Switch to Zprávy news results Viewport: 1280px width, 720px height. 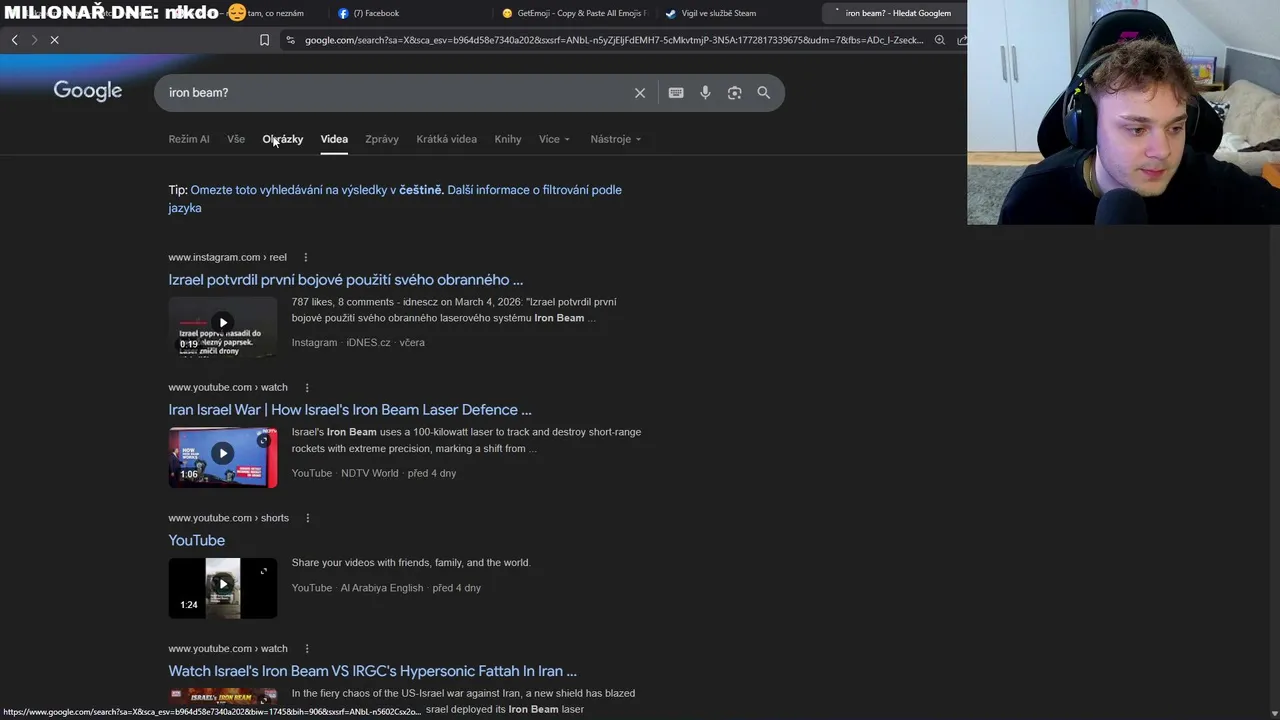pos(382,139)
